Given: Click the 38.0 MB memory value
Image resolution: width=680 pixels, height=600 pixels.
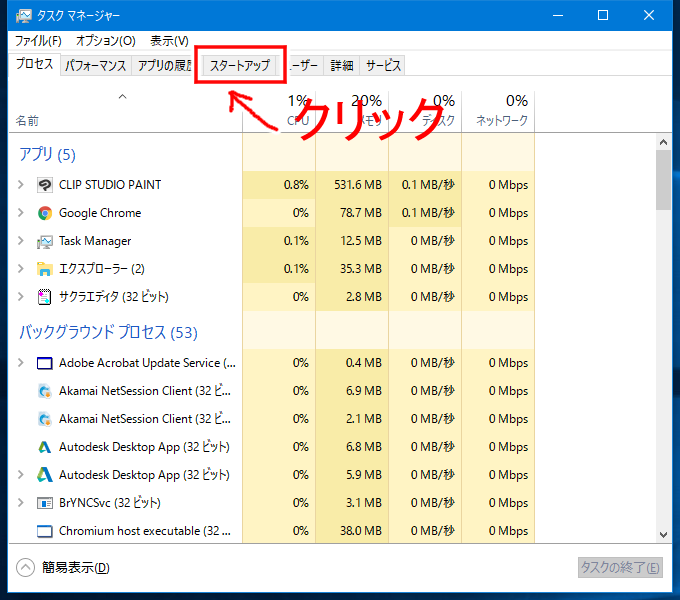Looking at the screenshot, I should pos(361,531).
